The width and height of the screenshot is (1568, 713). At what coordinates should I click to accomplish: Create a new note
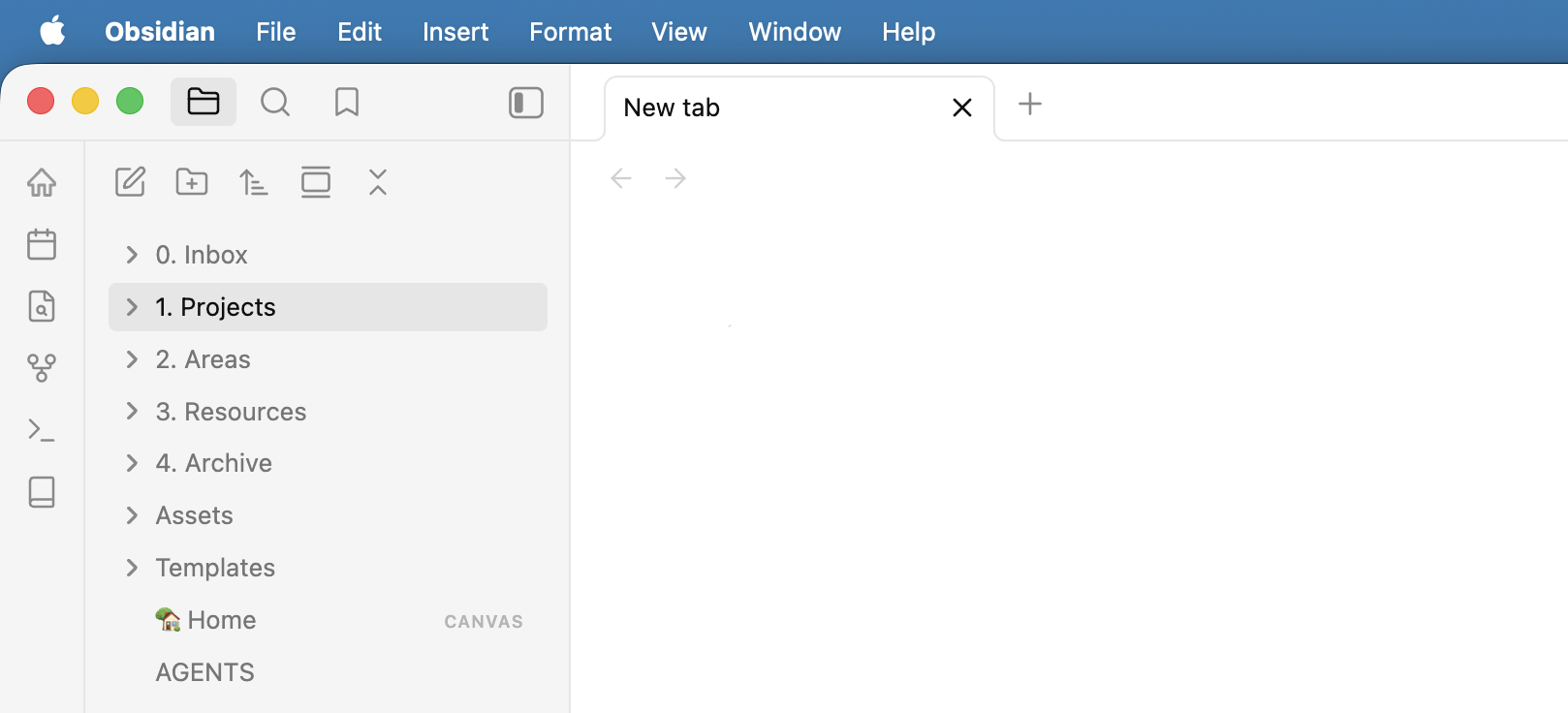pyautogui.click(x=130, y=182)
